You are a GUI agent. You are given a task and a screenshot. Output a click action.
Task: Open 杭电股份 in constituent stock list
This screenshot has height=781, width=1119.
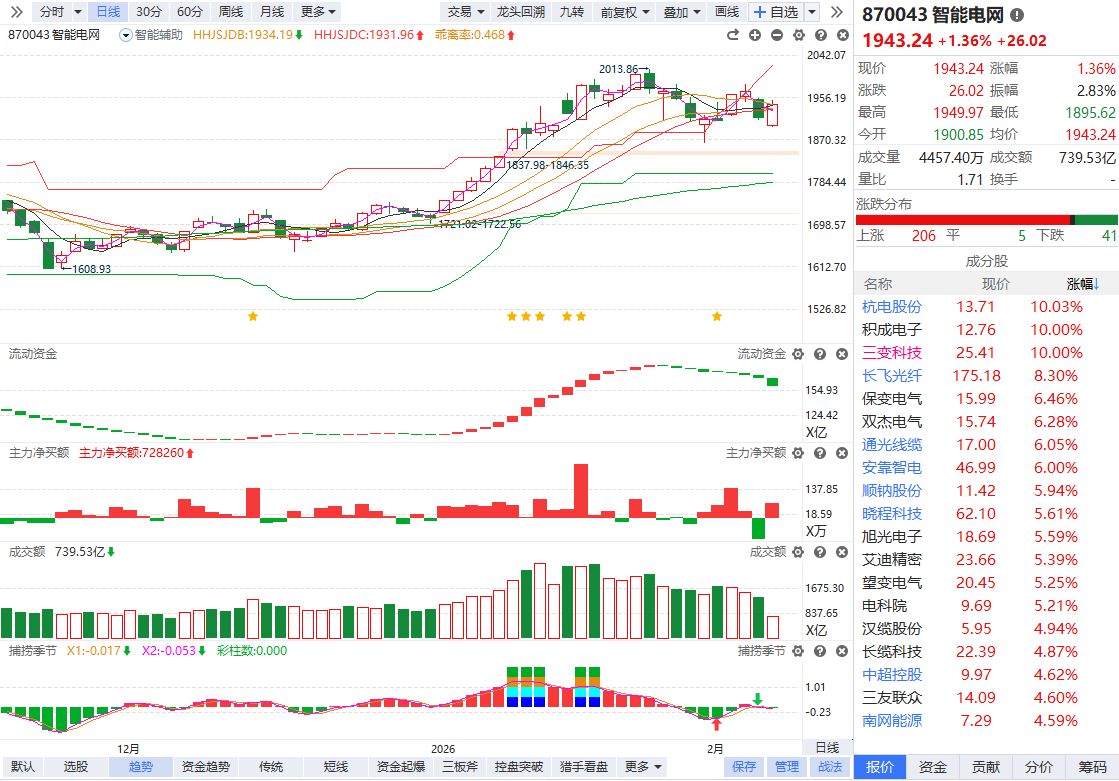(x=892, y=307)
